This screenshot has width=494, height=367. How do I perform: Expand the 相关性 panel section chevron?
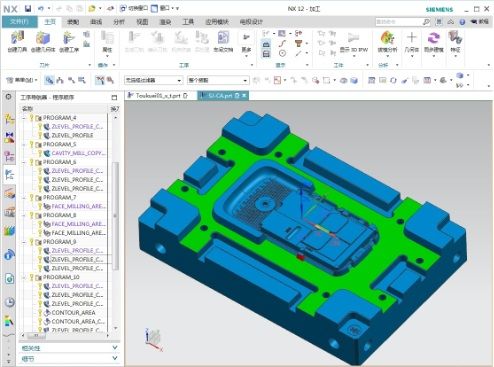[115, 348]
